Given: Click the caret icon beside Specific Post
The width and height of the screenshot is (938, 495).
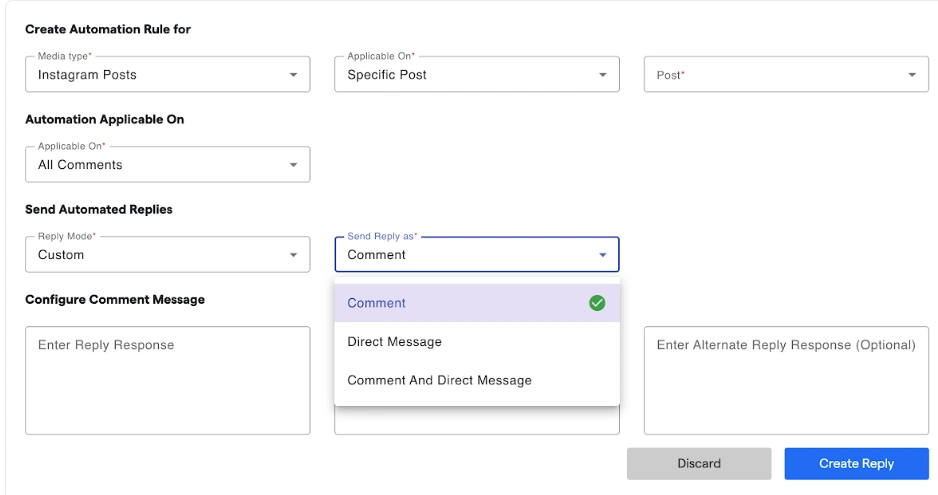Looking at the screenshot, I should click(602, 75).
